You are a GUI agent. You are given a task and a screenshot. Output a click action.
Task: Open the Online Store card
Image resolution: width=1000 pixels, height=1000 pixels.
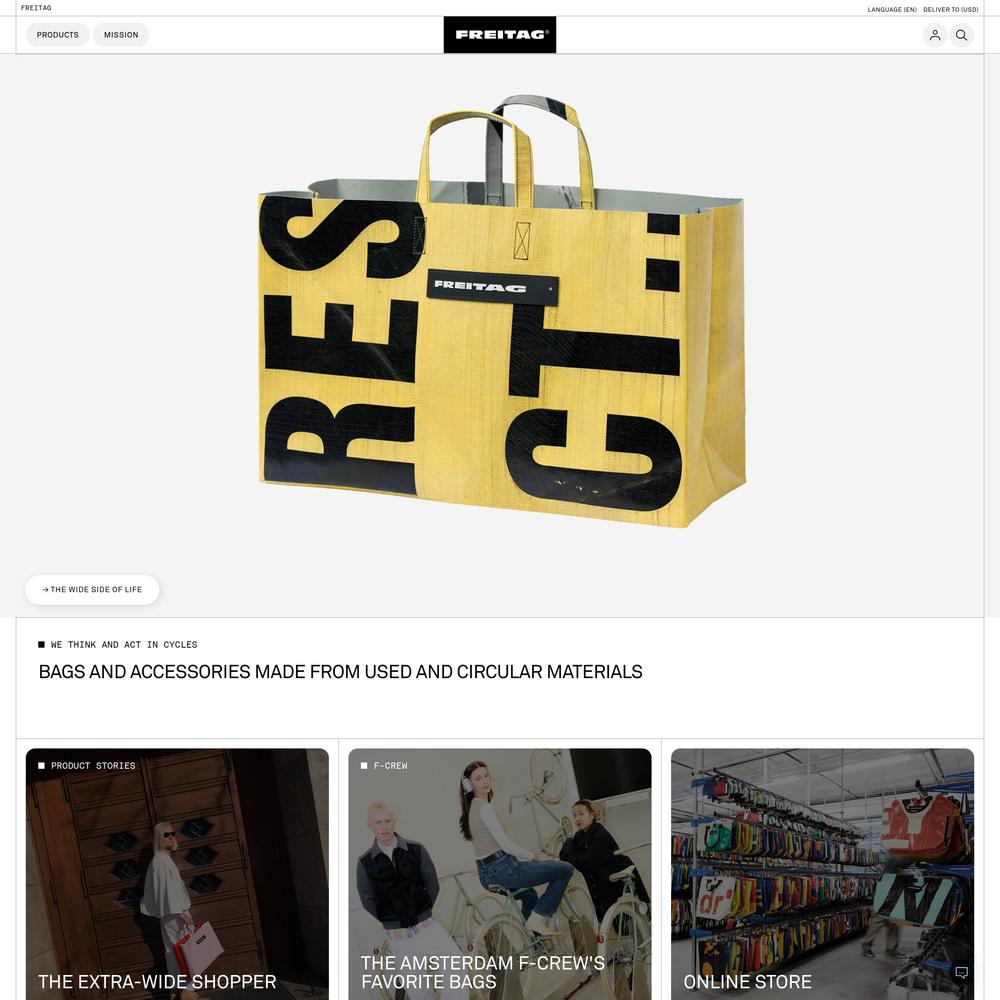click(822, 874)
